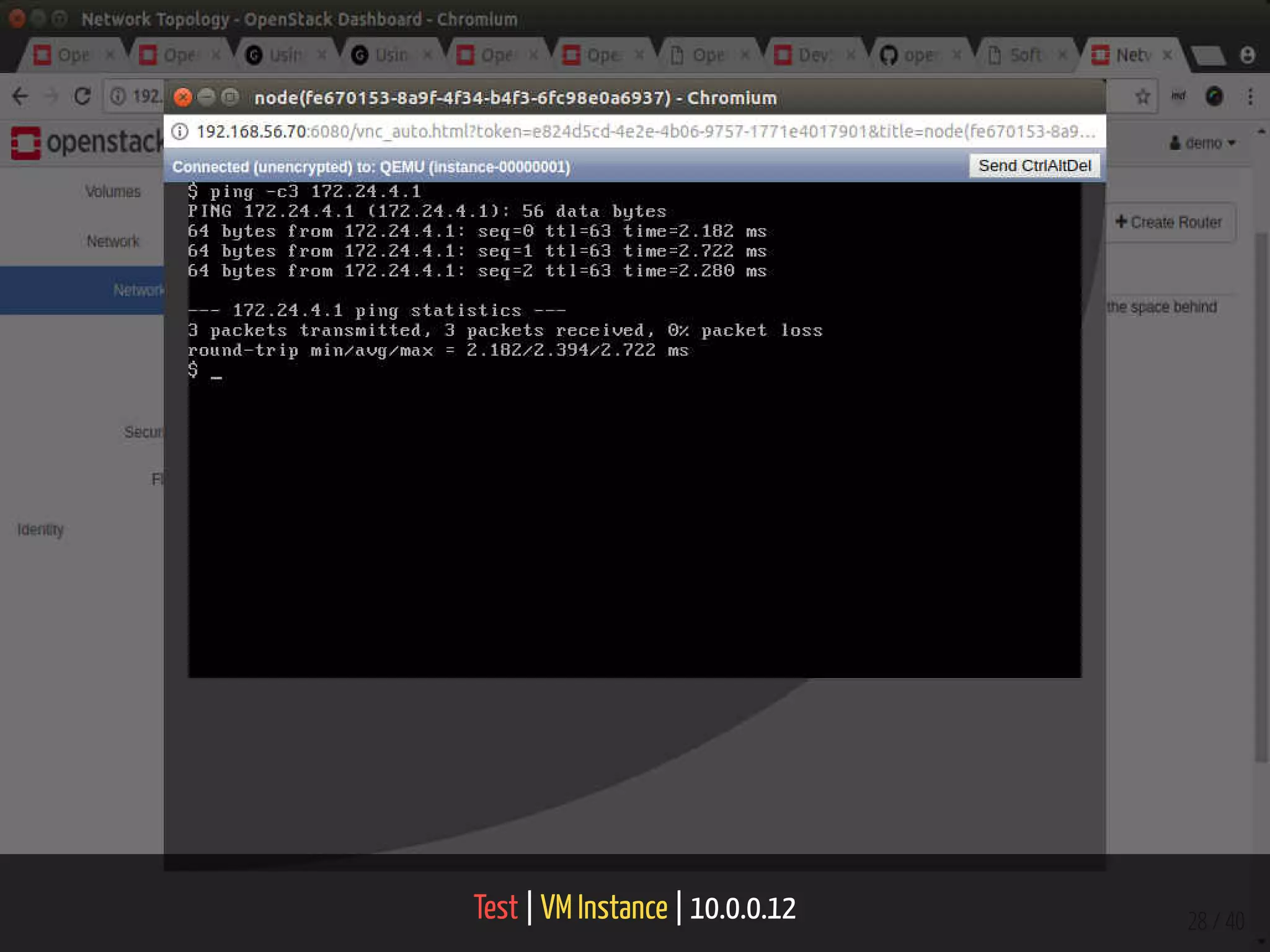The height and width of the screenshot is (952, 1270).
Task: Expand the Network sidebar section
Action: [113, 241]
